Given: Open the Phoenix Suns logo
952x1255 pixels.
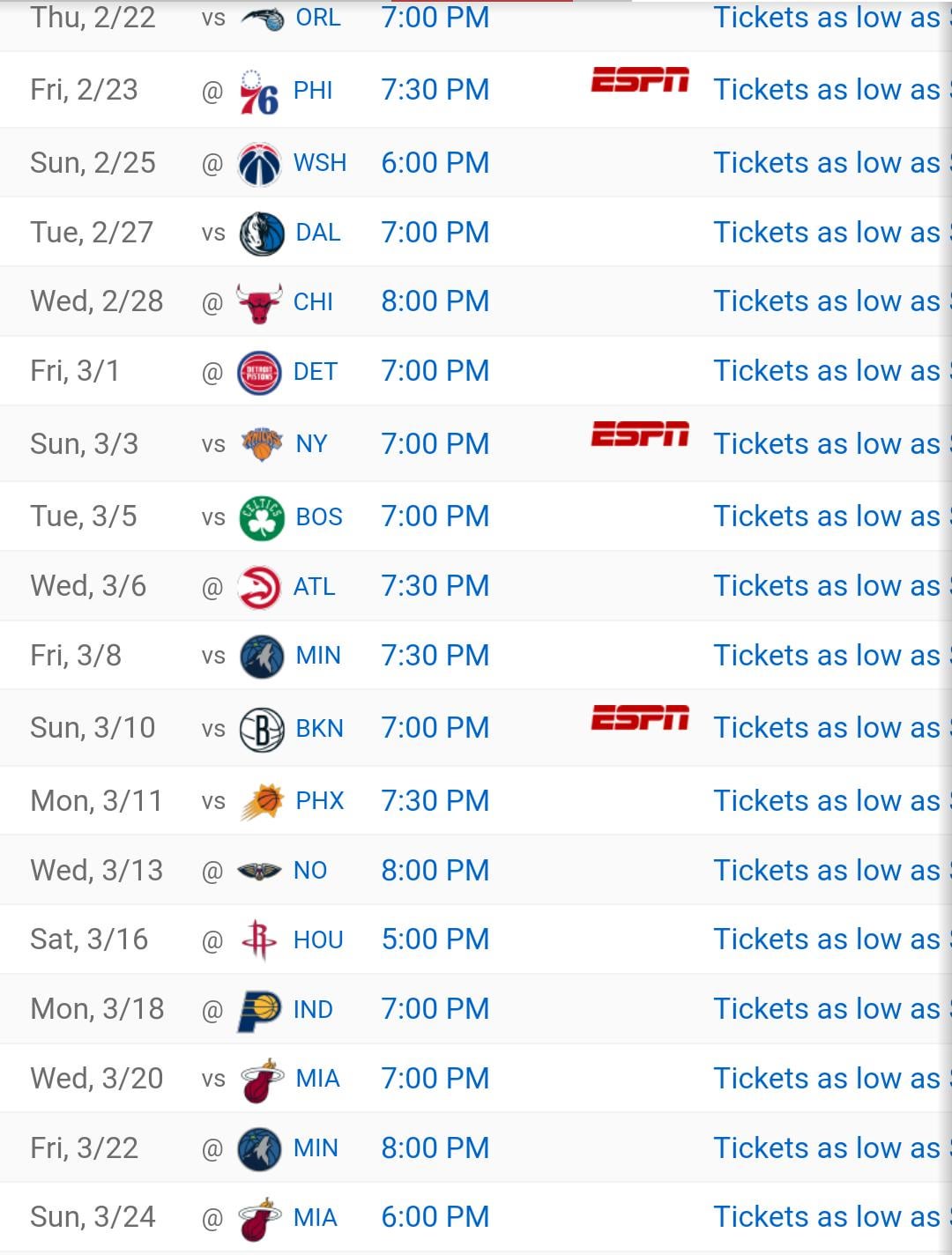Looking at the screenshot, I should tap(261, 802).
